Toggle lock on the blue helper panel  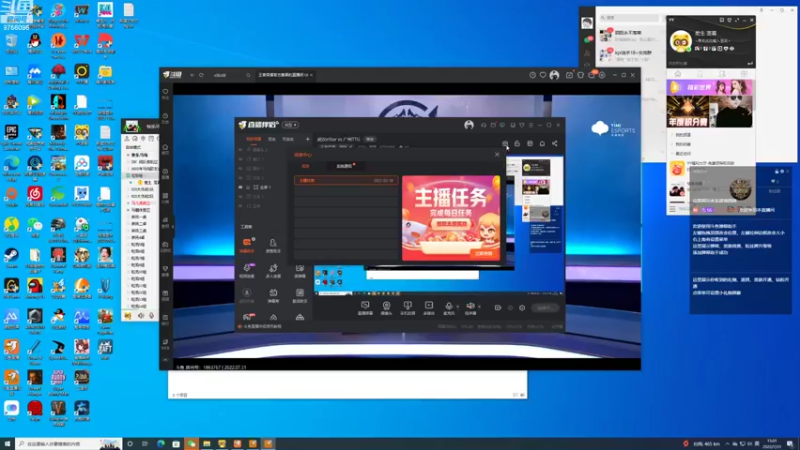tap(777, 171)
